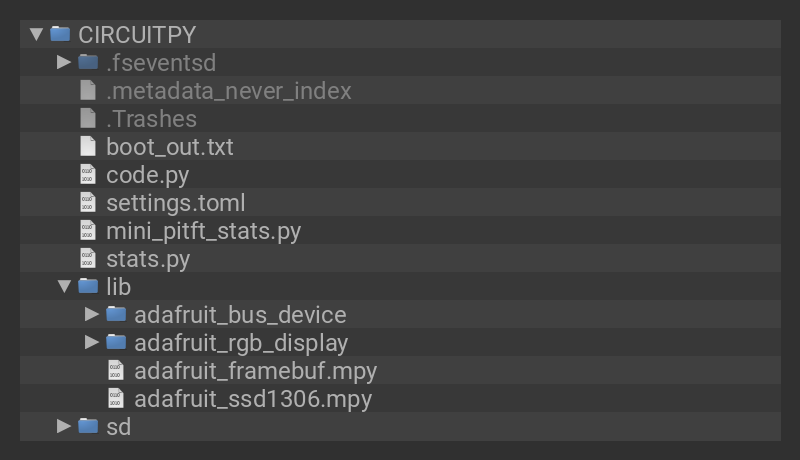Click the CIRCUITPY drive folder icon
The image size is (800, 460).
(x=60, y=34)
